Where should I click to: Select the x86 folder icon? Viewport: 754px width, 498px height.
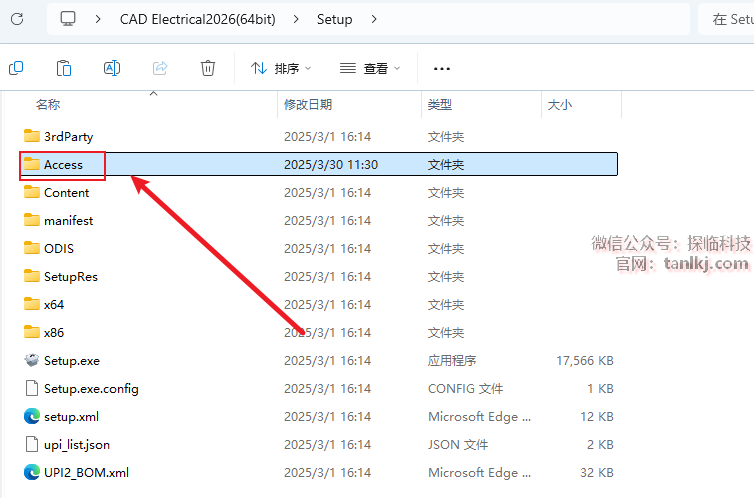(32, 332)
